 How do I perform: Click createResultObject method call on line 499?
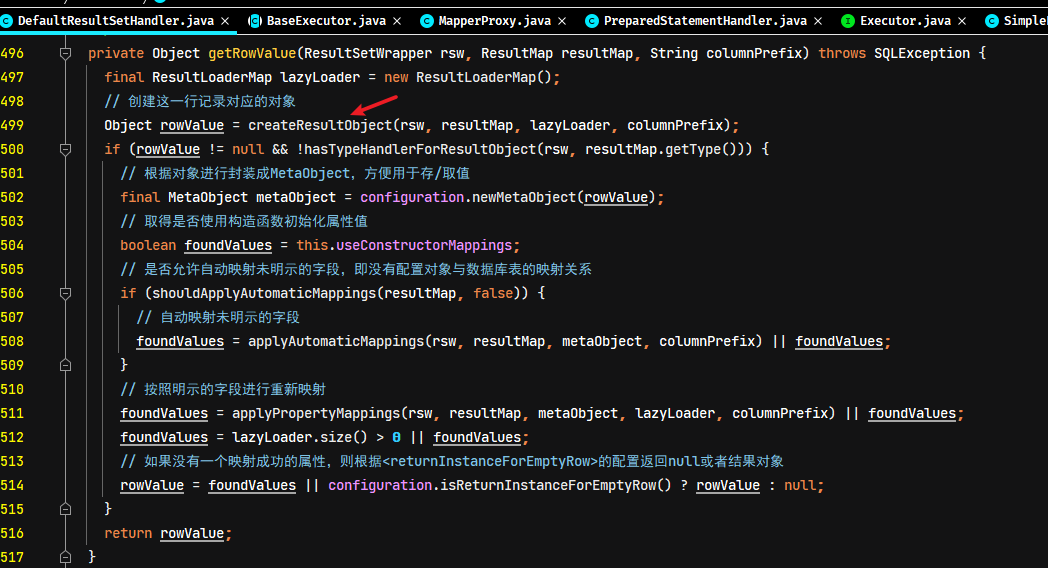point(320,126)
